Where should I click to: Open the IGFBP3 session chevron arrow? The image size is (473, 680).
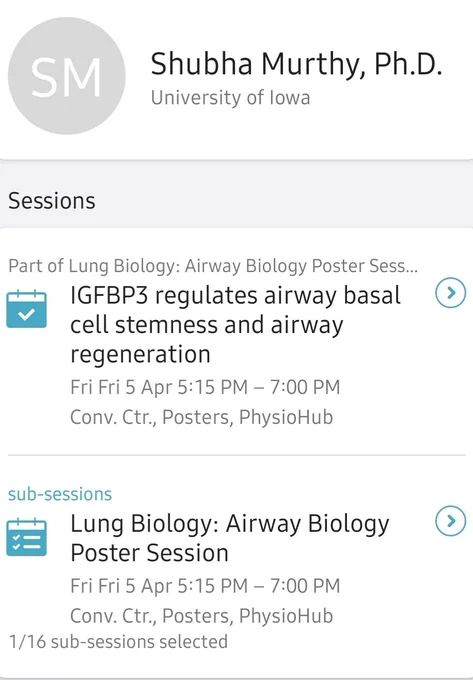(x=451, y=293)
